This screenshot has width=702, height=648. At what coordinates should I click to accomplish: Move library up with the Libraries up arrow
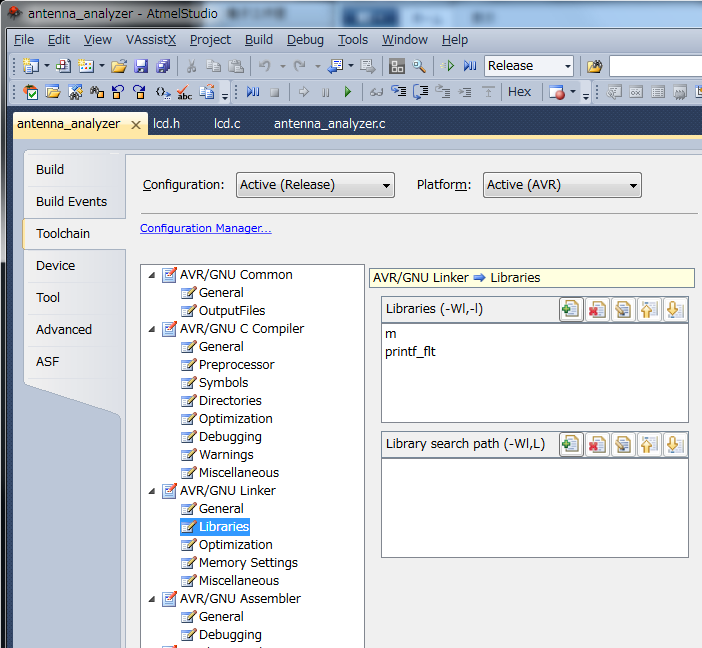pos(649,309)
